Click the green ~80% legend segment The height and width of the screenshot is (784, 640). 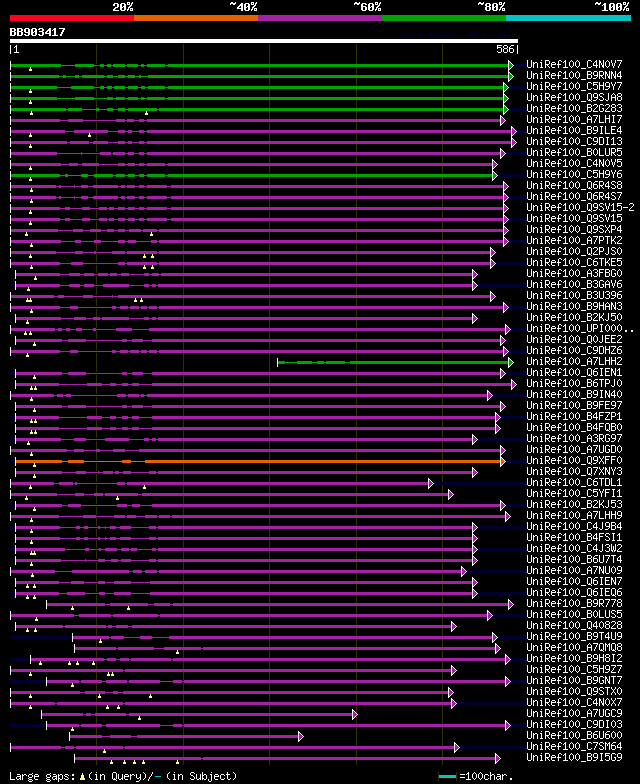coord(444,18)
